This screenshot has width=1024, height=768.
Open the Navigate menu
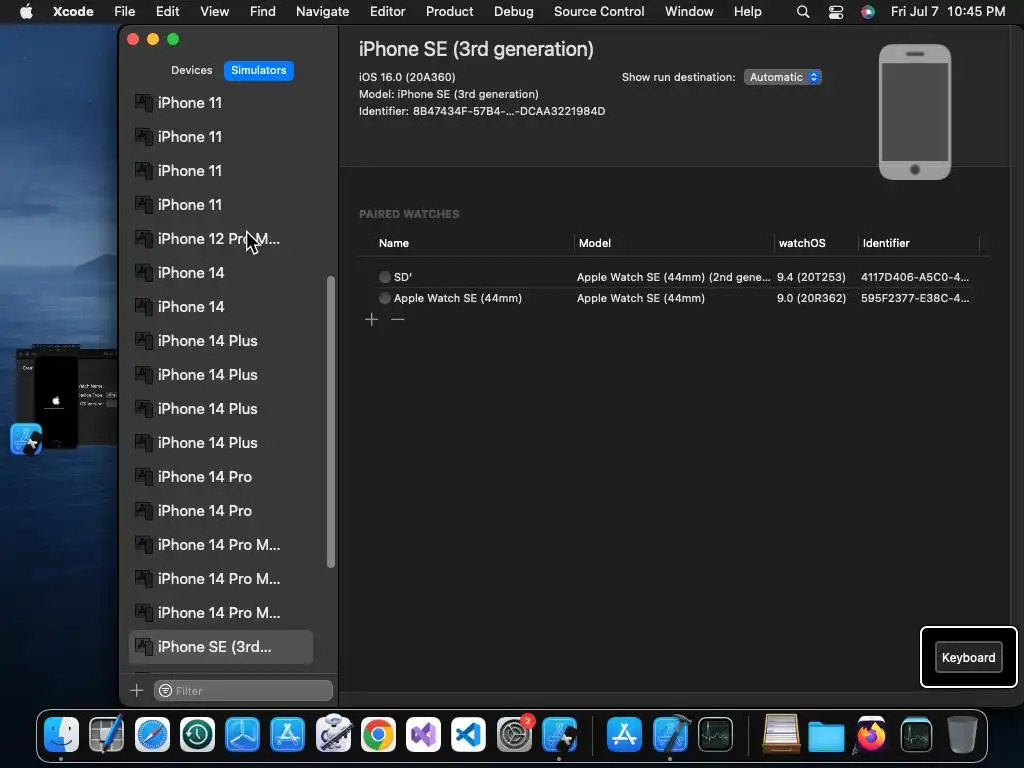323,12
